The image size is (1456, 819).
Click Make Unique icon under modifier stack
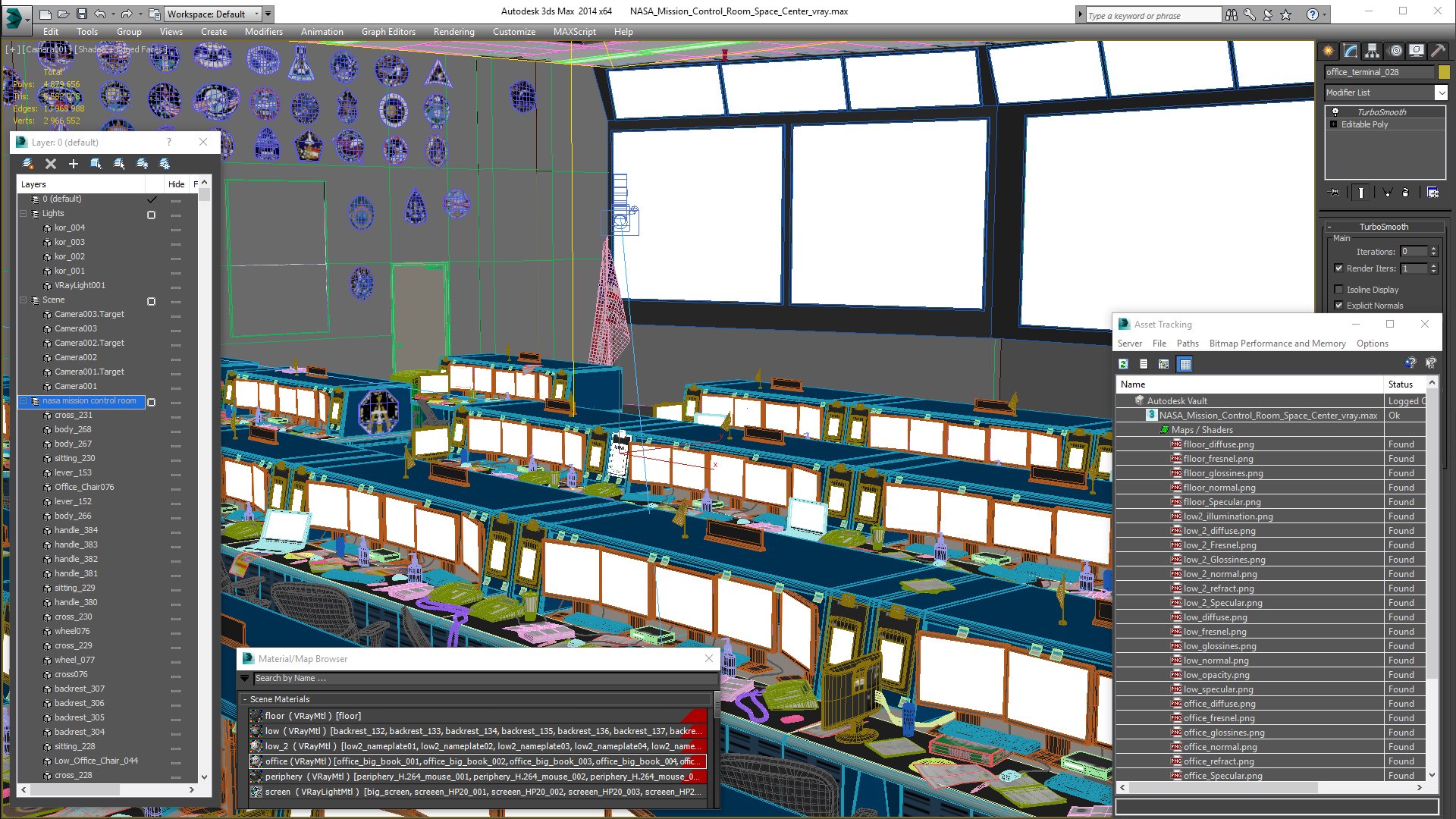(x=1387, y=193)
